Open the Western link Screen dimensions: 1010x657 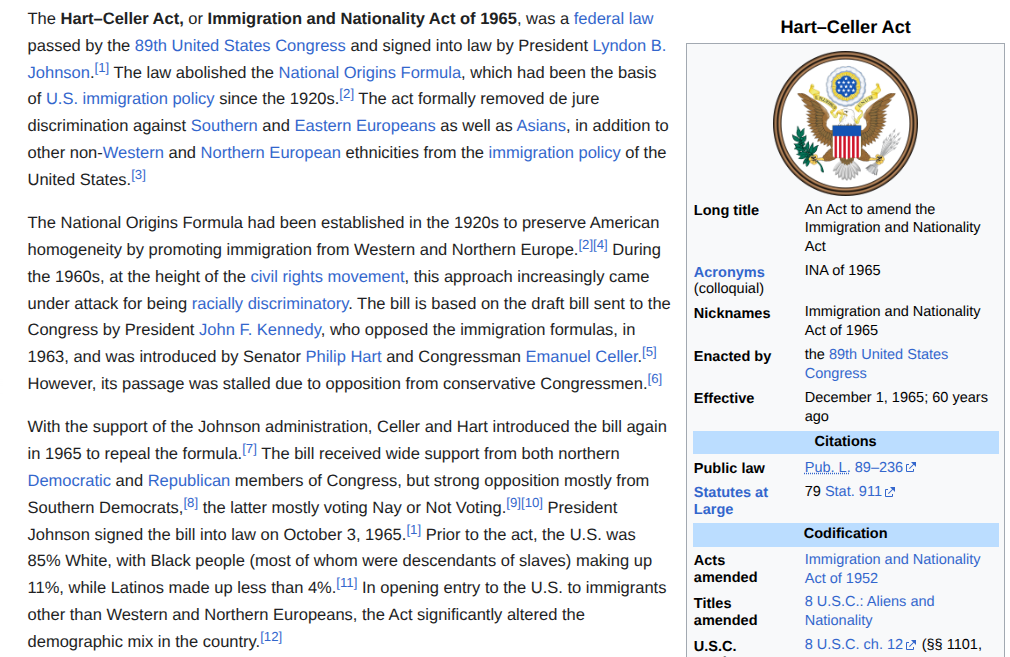coord(133,153)
